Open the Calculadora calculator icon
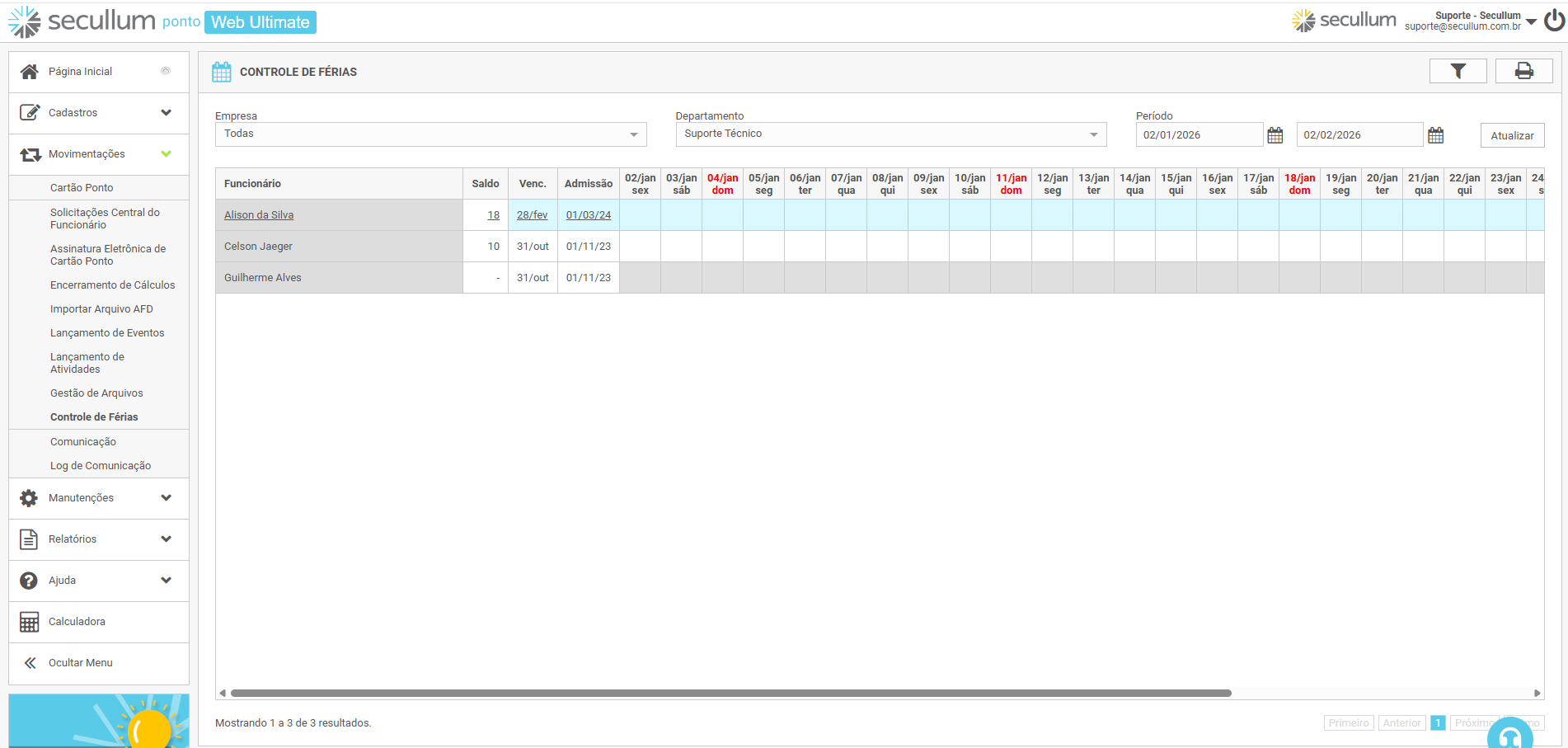This screenshot has height=748, width=1568. (30, 622)
